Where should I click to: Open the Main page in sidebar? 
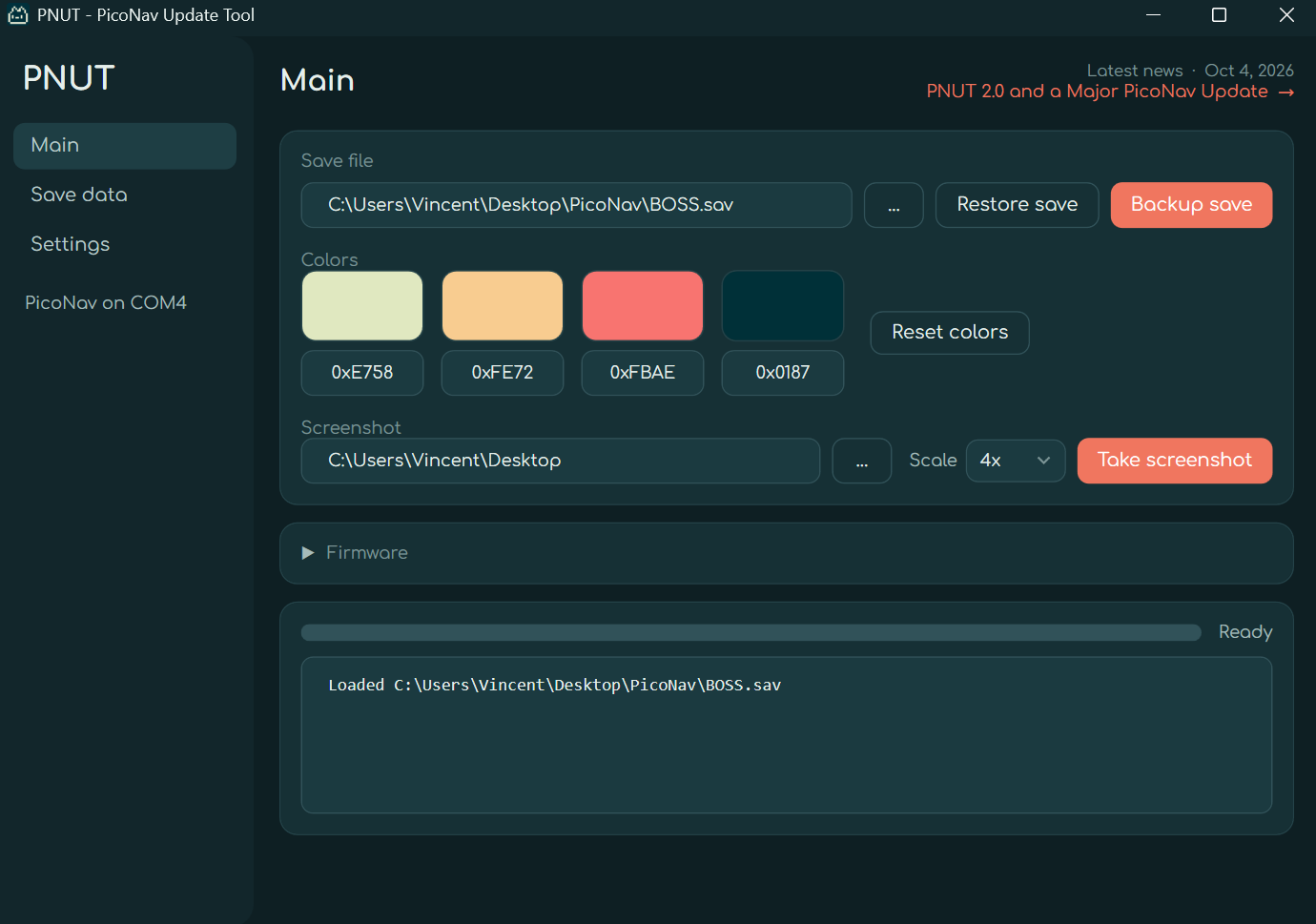(125, 146)
